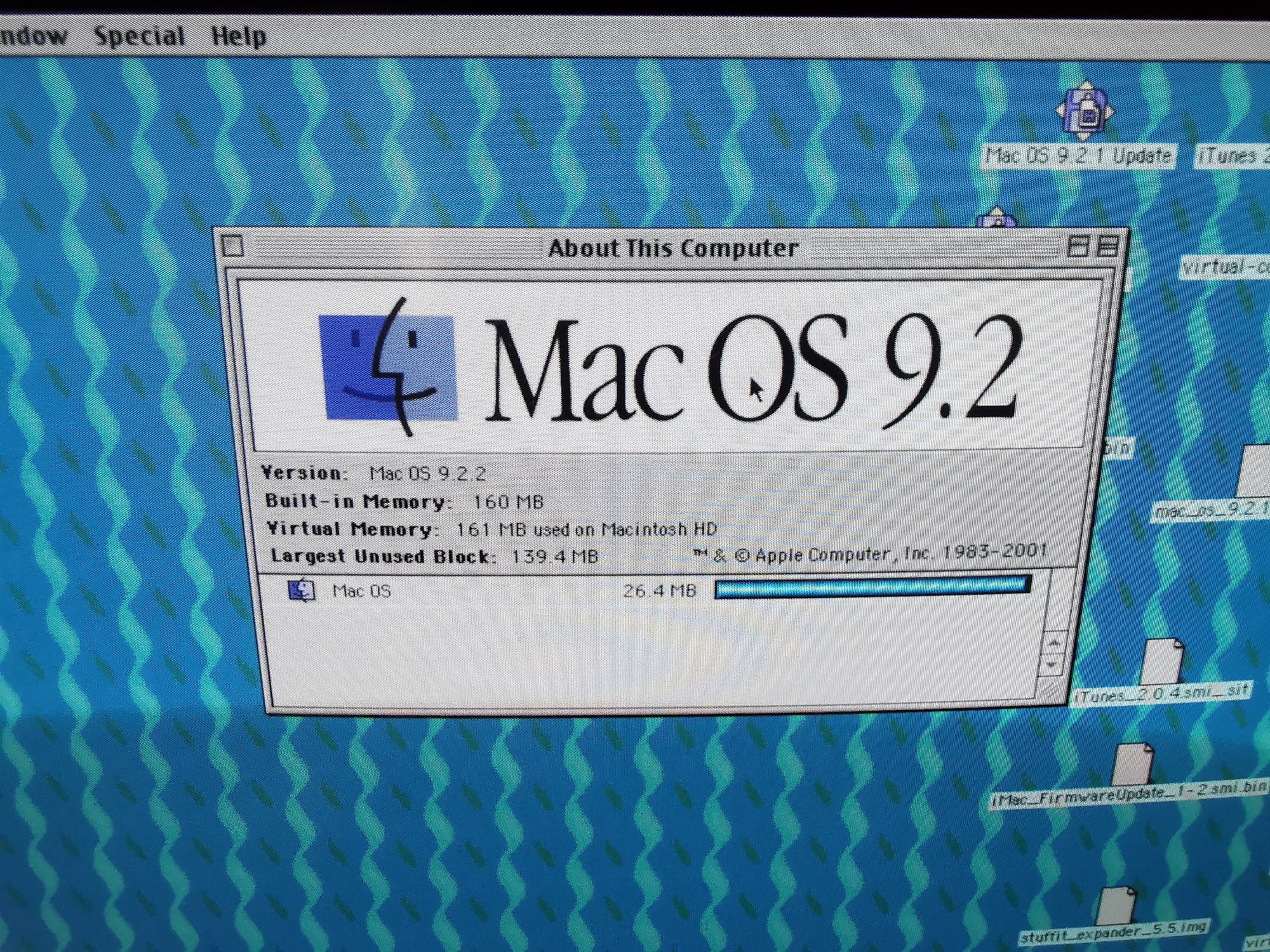Select the iMac_FirmwareUpdate_1-2.smi.bin file icon

[x=1133, y=764]
